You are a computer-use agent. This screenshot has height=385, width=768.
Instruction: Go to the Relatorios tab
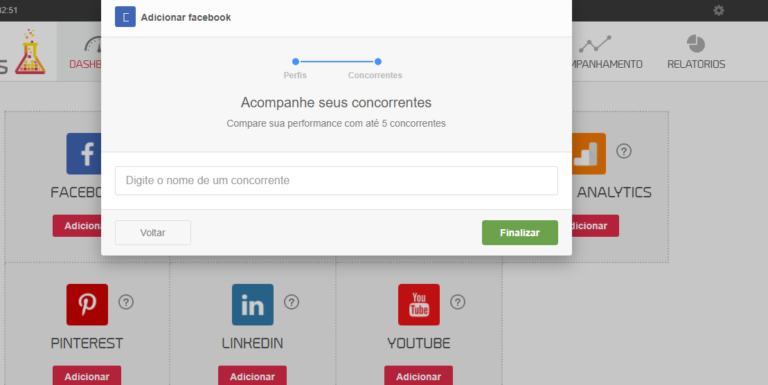click(696, 52)
